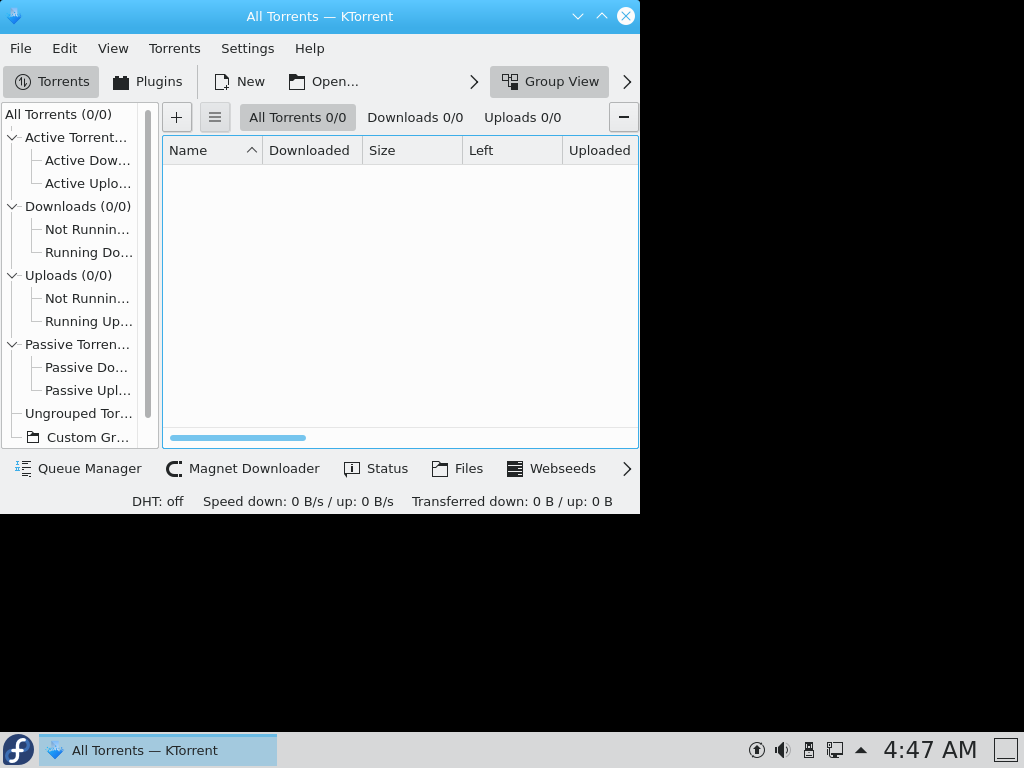Select the Passive Uploads group
This screenshot has height=768, width=1024.
pyautogui.click(x=88, y=391)
